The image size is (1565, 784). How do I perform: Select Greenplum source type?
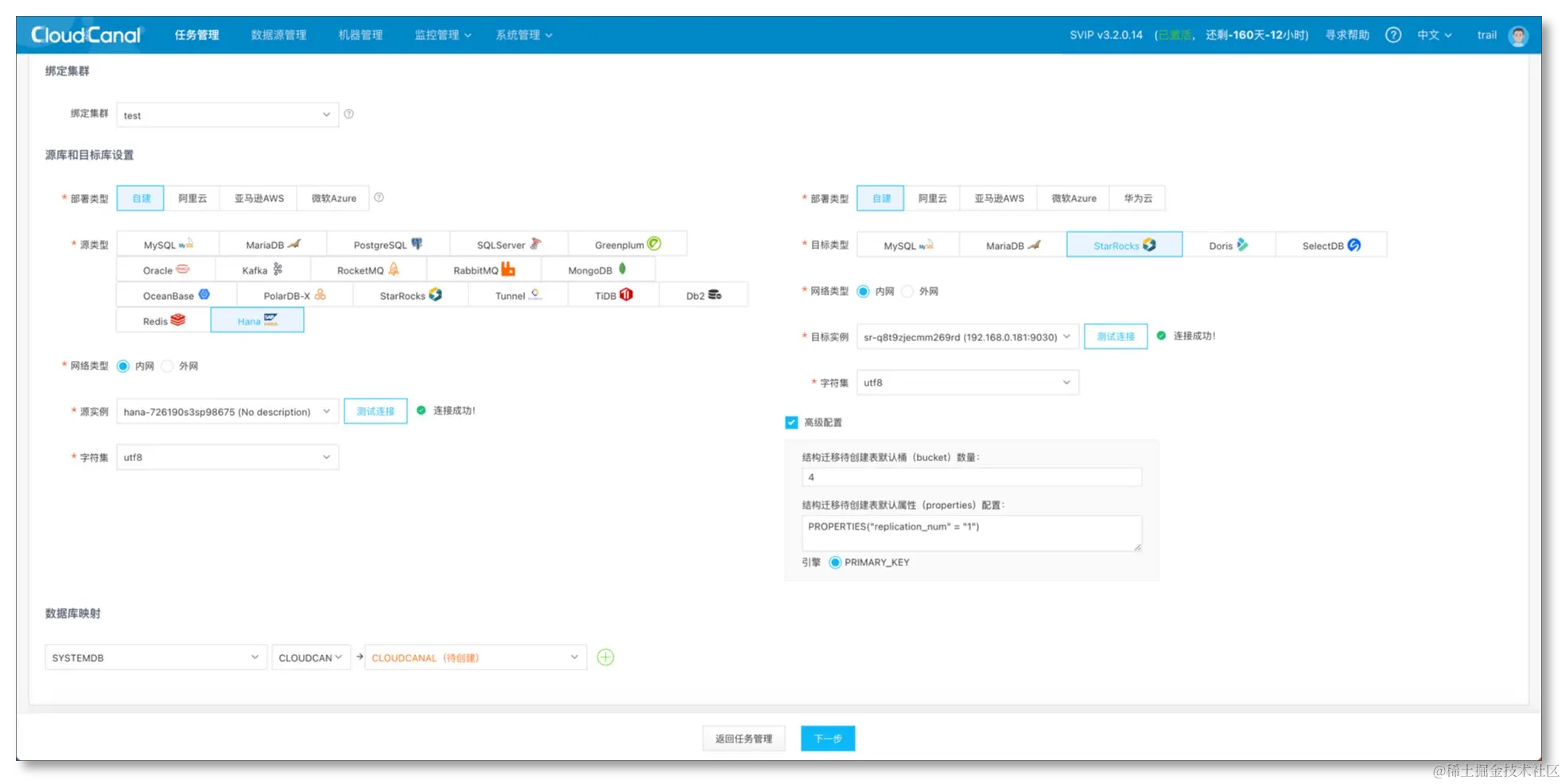coord(627,244)
